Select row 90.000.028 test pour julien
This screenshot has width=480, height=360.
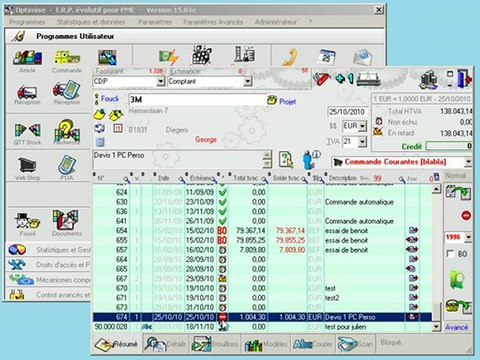pos(262,327)
